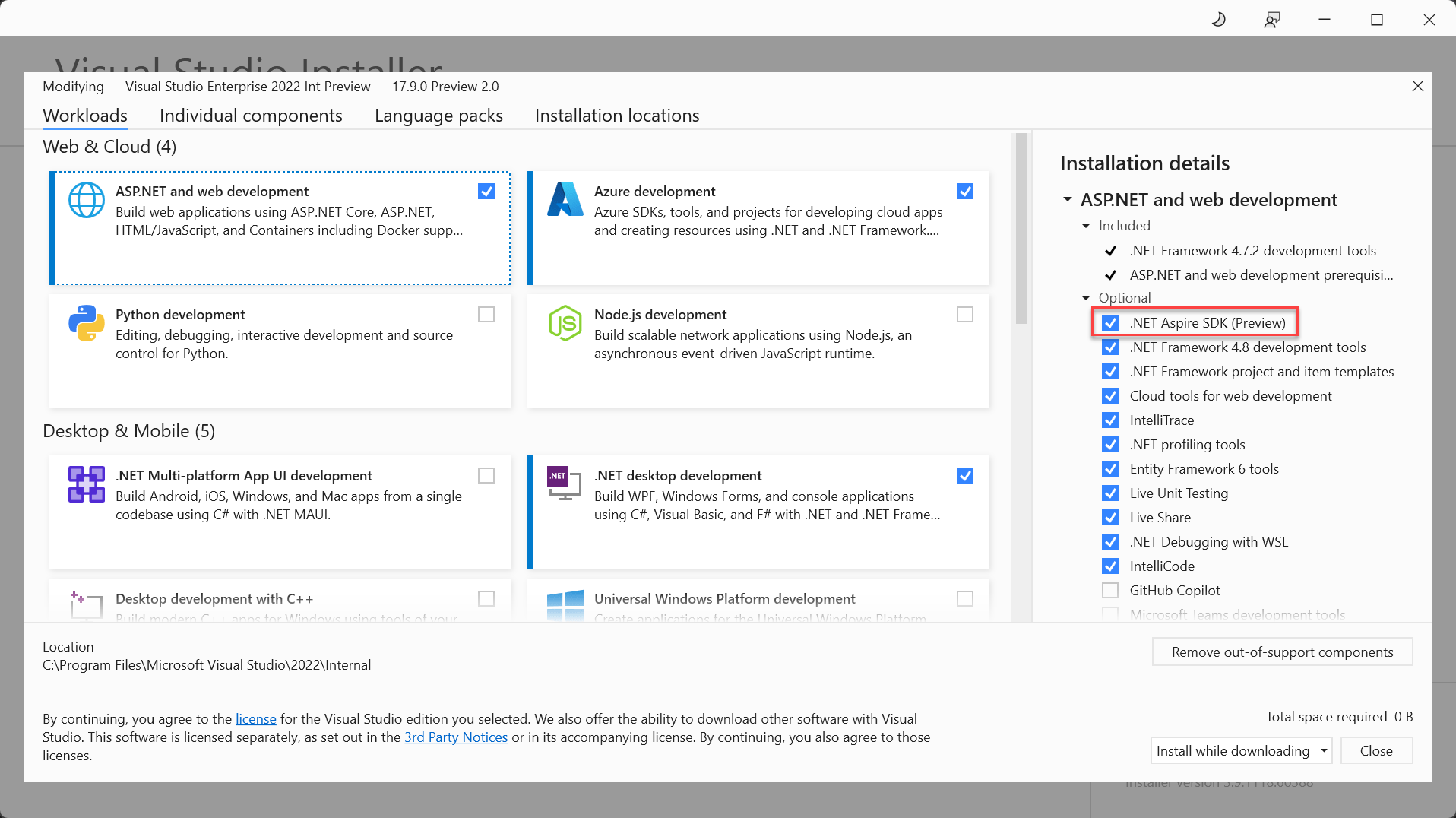1456x818 pixels.
Task: Collapse the Optional components section
Action: point(1086,298)
